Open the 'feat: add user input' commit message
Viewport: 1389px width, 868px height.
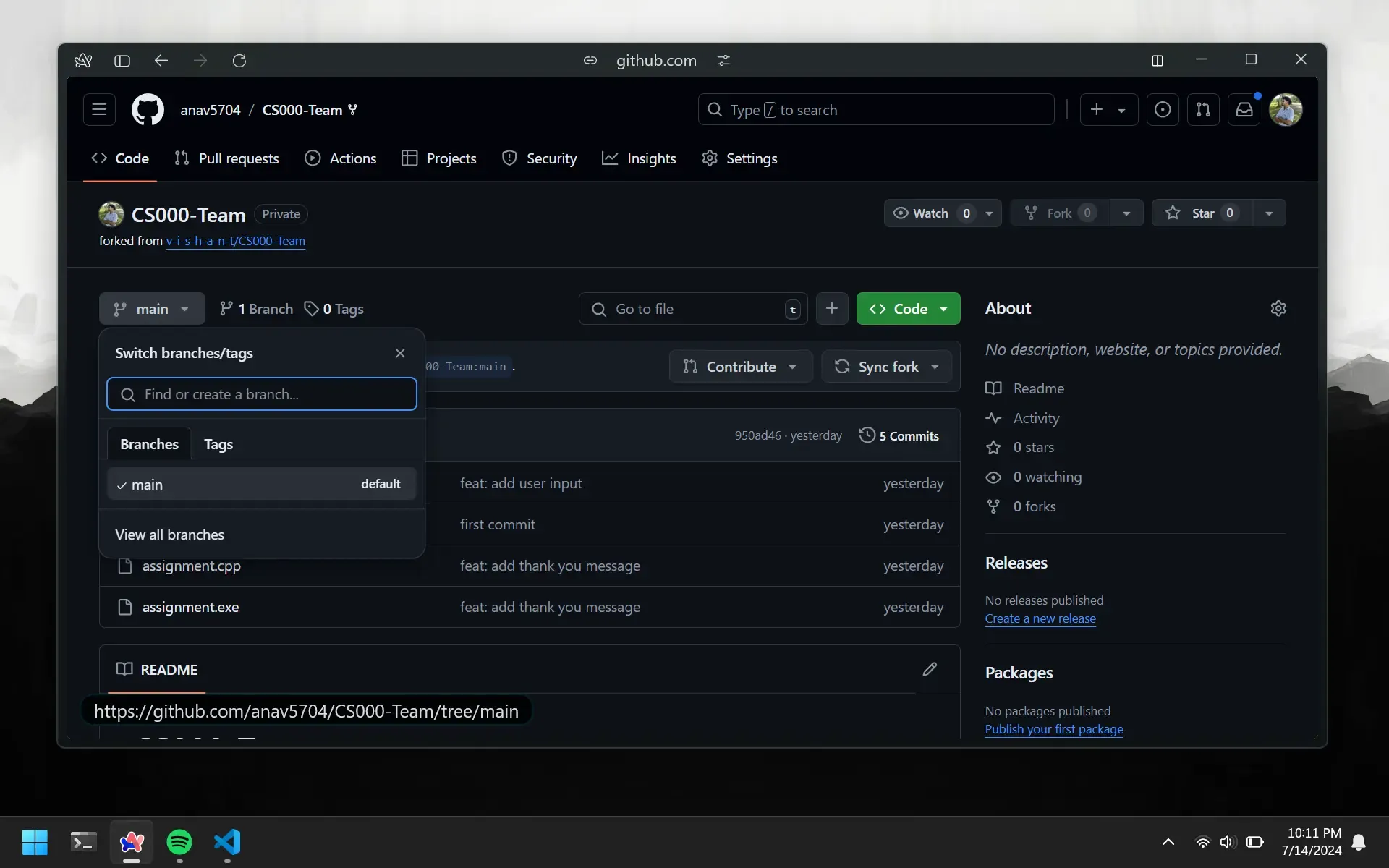[x=521, y=483]
